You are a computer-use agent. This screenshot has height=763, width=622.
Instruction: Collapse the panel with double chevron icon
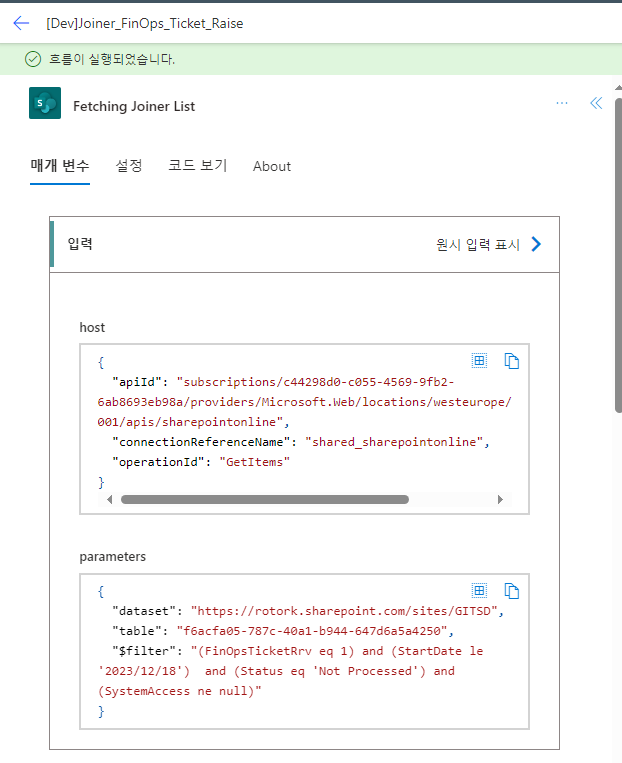(596, 103)
